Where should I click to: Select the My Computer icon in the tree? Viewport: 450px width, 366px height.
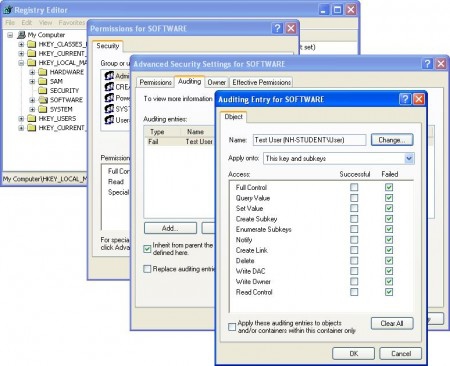(x=21, y=35)
